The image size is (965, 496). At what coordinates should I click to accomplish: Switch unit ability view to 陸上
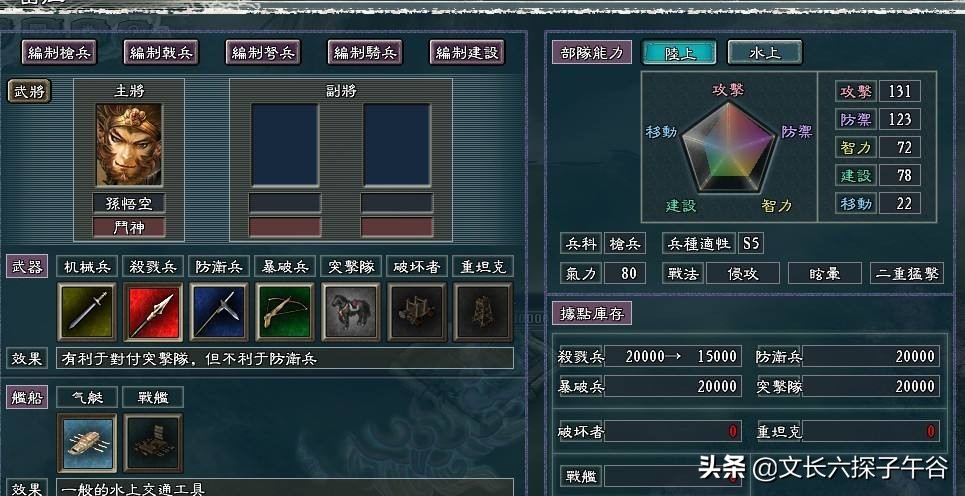[679, 52]
